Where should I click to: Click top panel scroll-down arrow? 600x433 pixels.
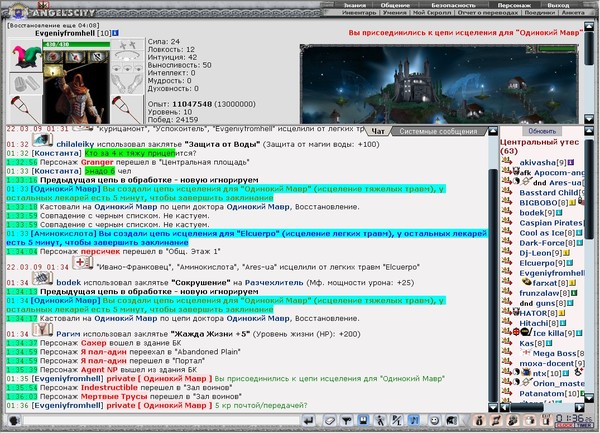click(589, 119)
